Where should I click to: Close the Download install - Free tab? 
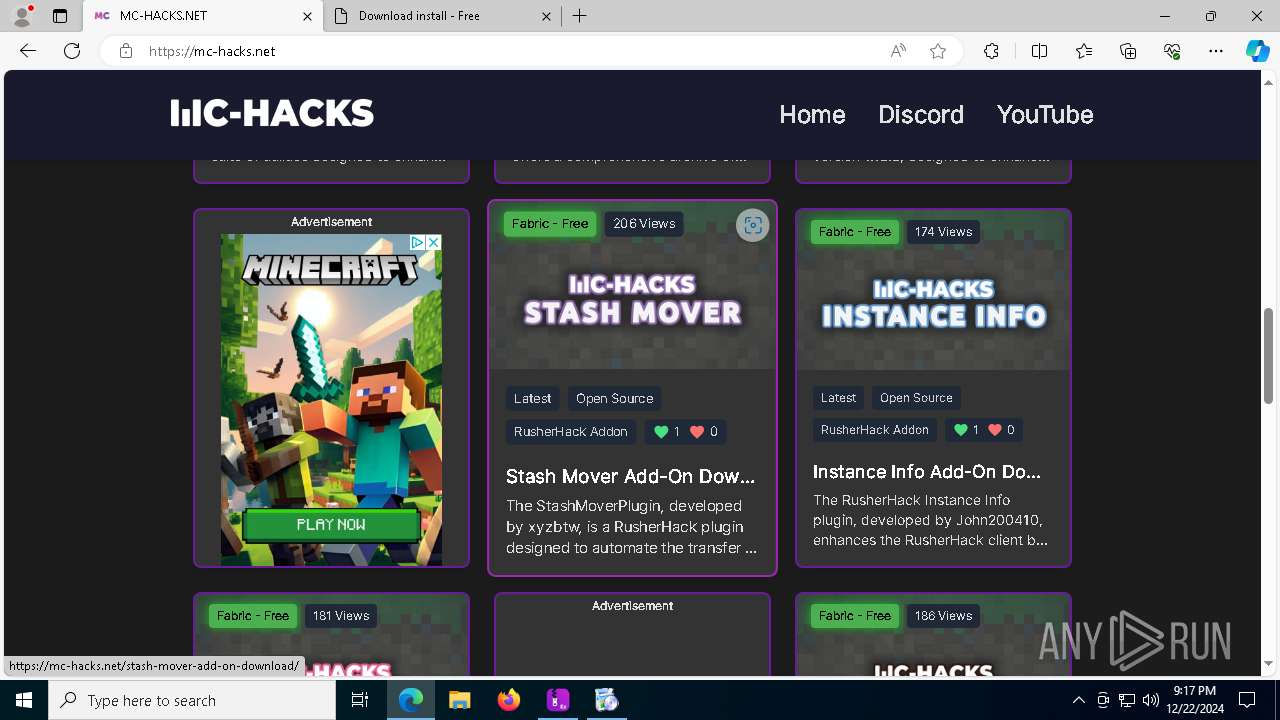[x=546, y=16]
